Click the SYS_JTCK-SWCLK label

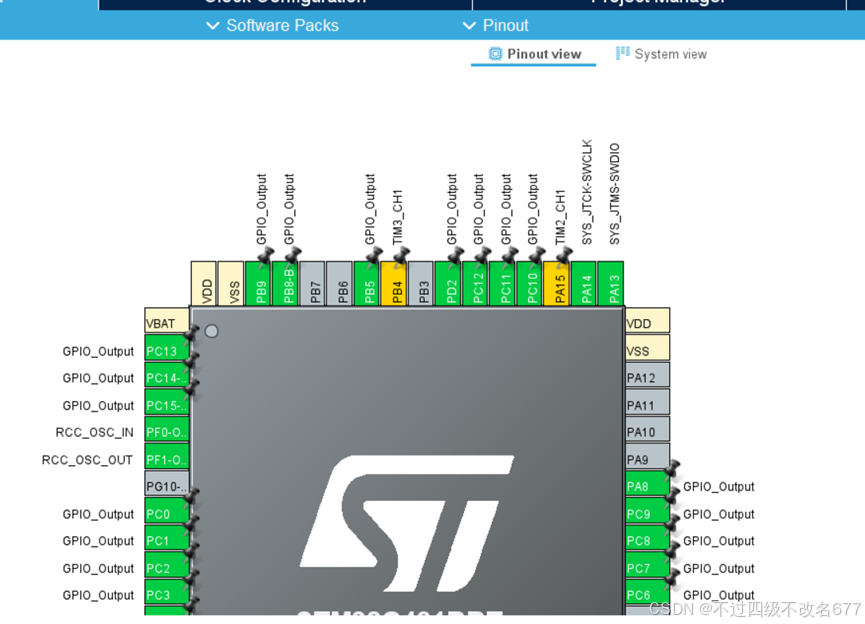click(587, 192)
